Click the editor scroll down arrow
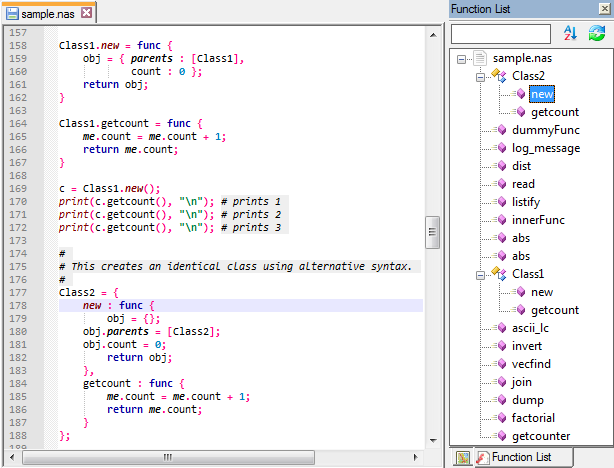This screenshot has width=614, height=468. [433, 440]
